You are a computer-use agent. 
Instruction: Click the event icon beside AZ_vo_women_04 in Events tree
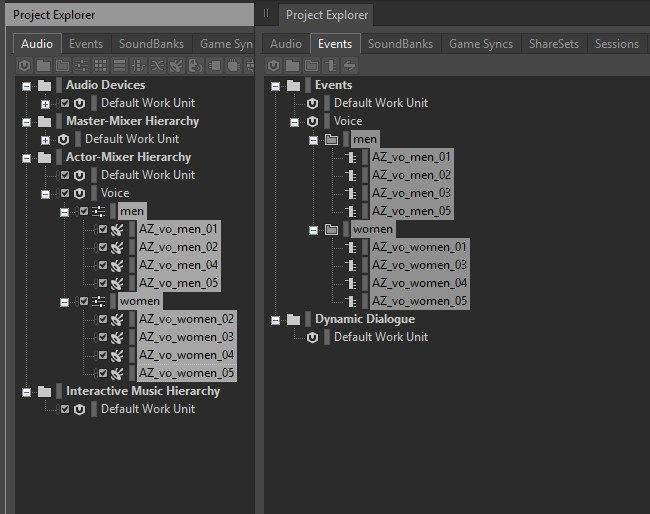[352, 283]
